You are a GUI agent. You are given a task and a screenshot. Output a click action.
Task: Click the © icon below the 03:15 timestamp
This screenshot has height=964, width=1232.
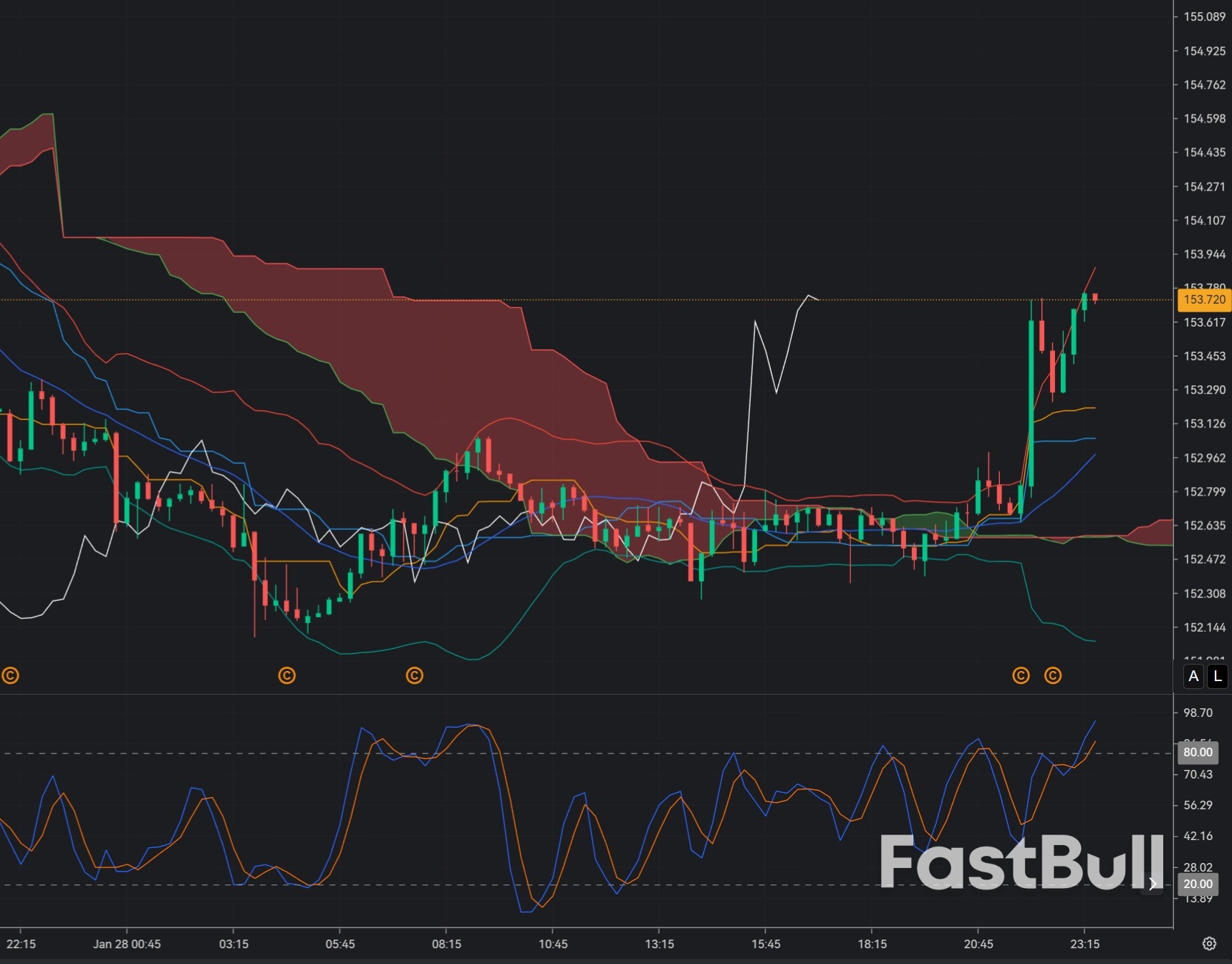coord(286,675)
